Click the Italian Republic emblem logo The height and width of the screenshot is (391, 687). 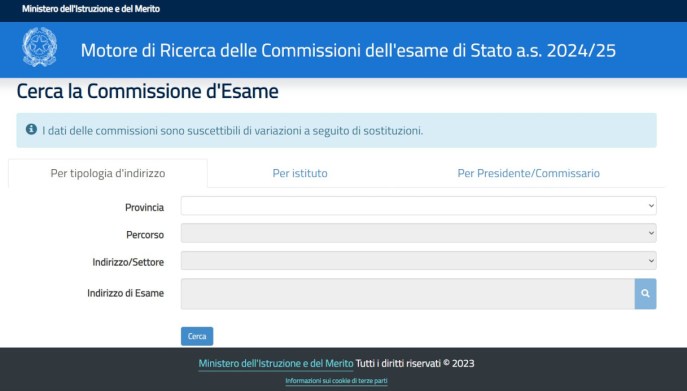point(39,47)
